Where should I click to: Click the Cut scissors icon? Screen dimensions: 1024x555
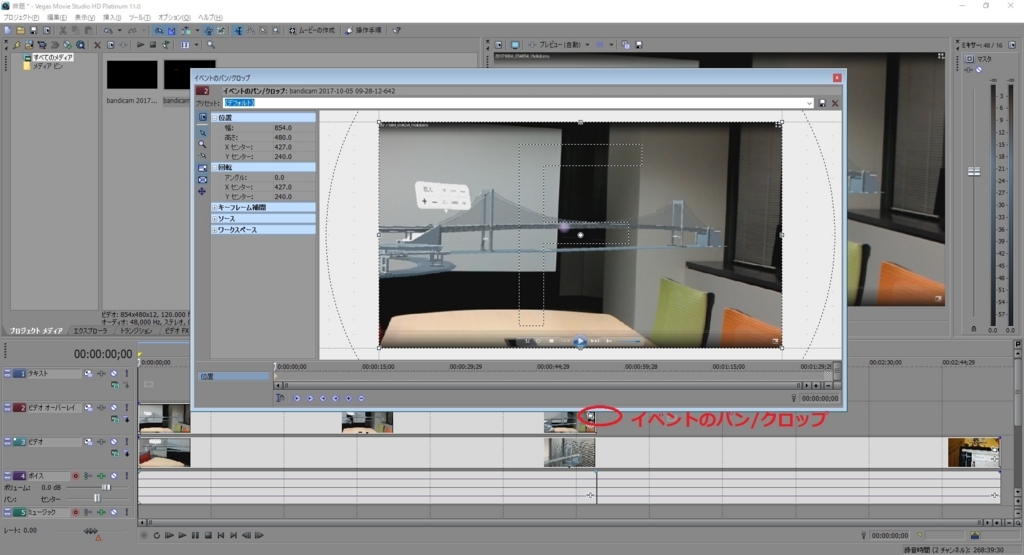tap(63, 30)
